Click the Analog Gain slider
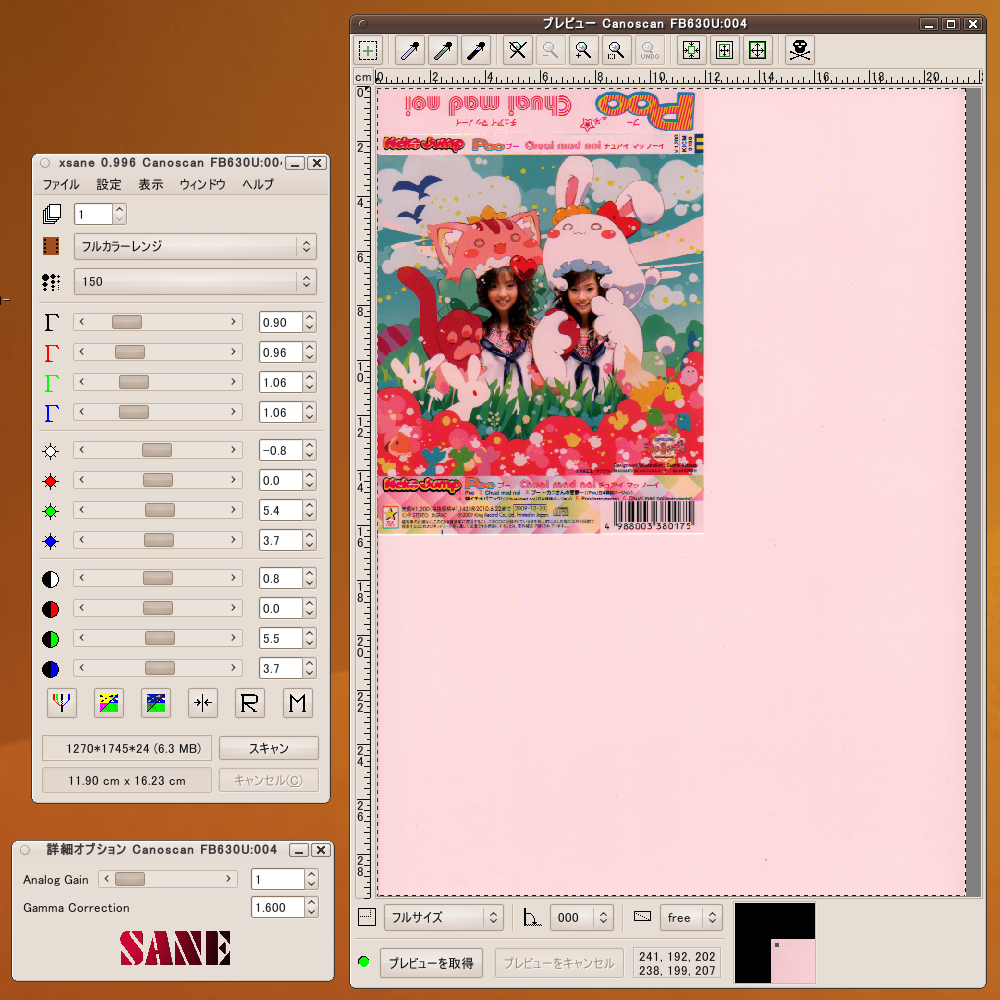Screen dimensions: 1000x1000 point(168,879)
